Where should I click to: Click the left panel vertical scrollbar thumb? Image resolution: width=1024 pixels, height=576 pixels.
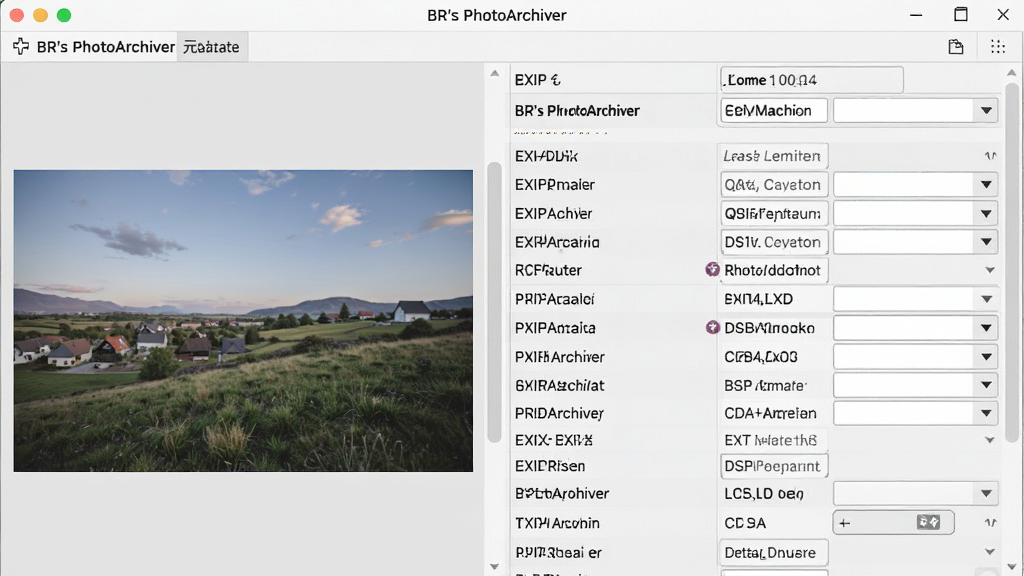point(494,302)
